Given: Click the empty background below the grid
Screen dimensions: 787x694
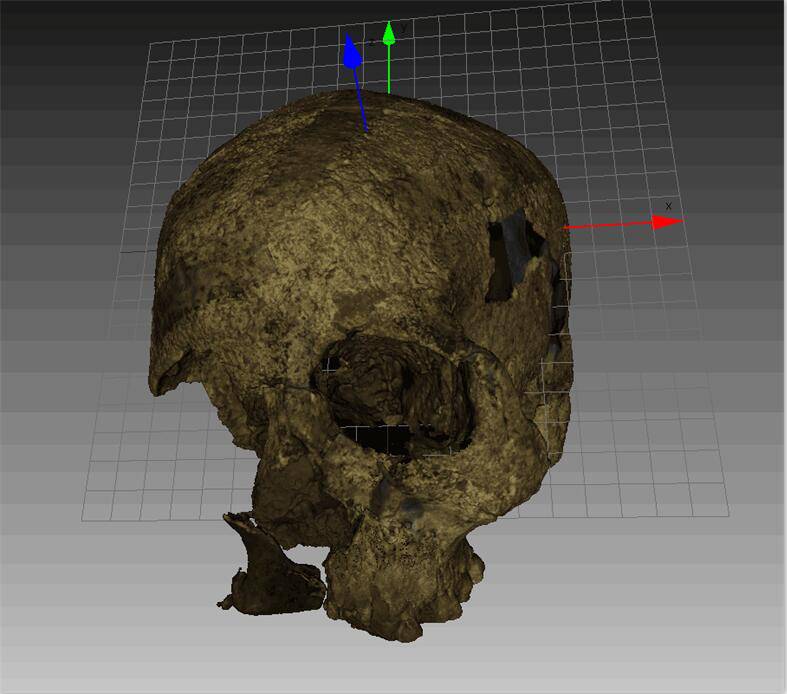Looking at the screenshot, I should [600, 620].
